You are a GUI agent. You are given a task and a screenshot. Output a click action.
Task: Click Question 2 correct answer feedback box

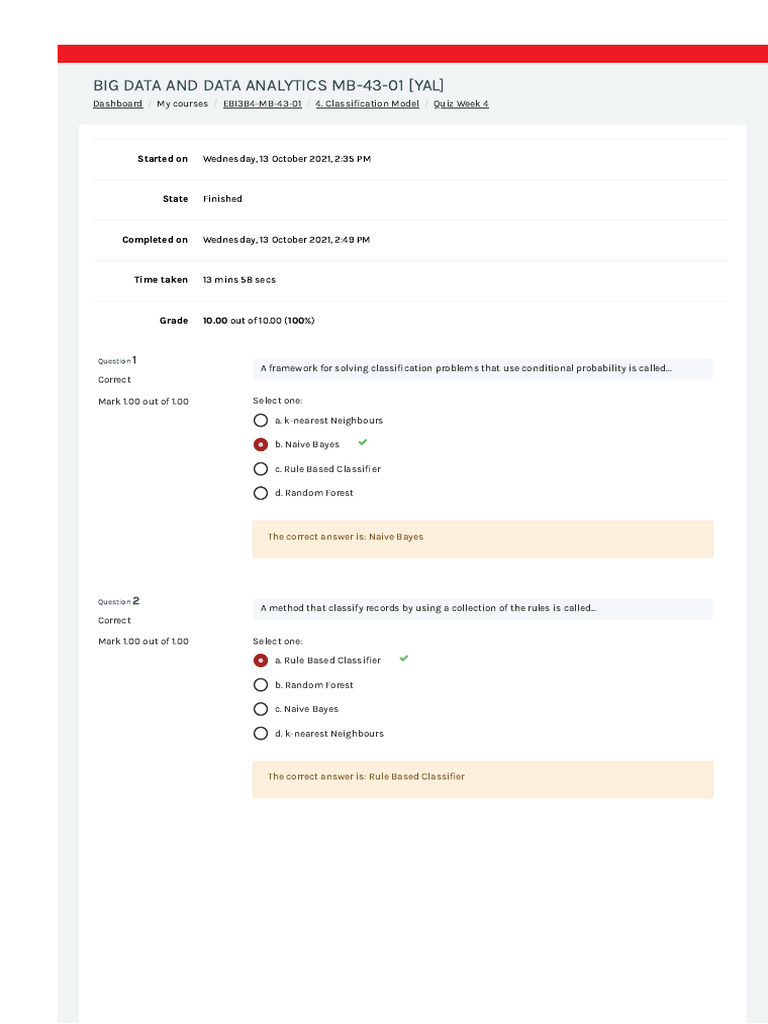tap(483, 778)
